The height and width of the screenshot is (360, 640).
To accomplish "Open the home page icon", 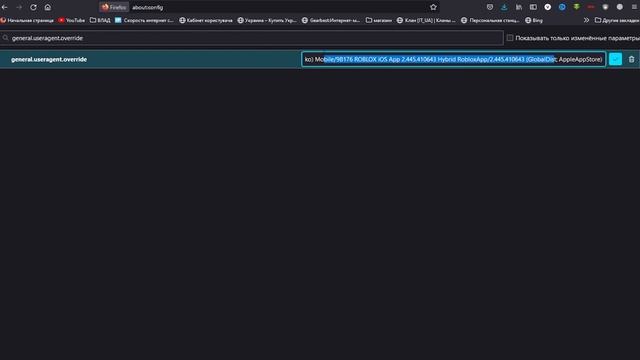I will pos(48,7).
